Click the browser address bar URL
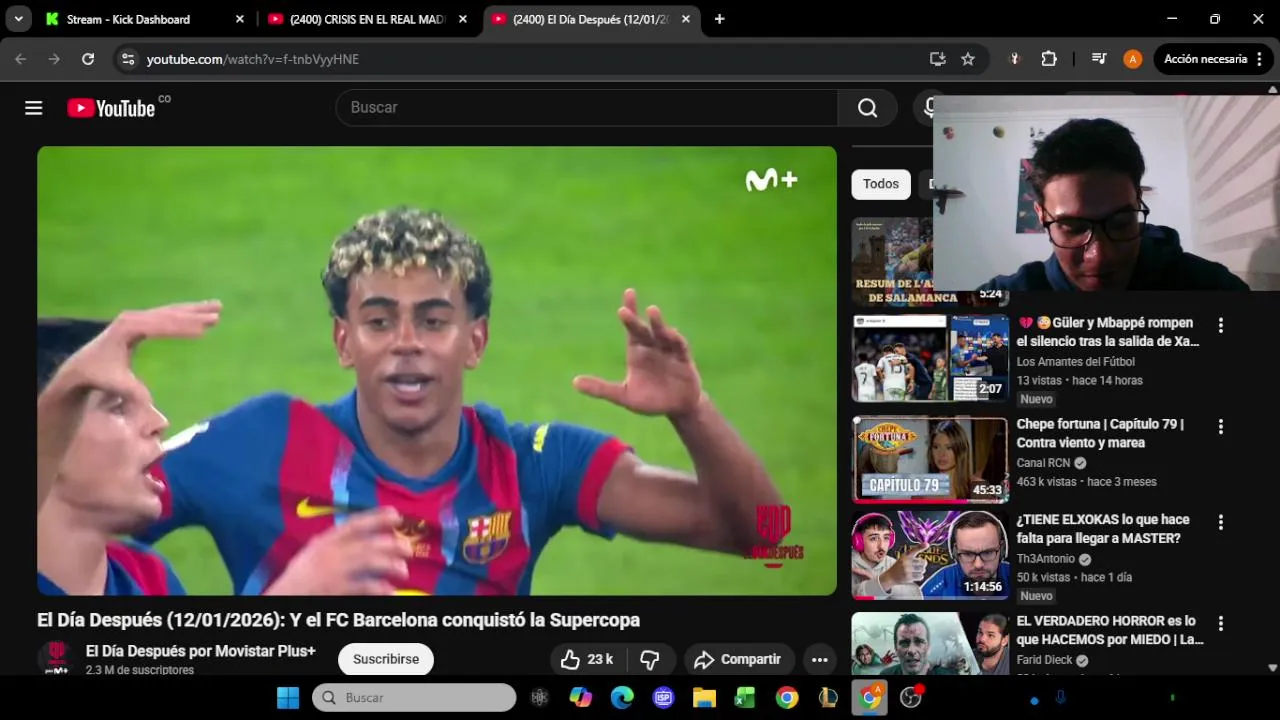Image resolution: width=1280 pixels, height=720 pixels. coord(253,59)
